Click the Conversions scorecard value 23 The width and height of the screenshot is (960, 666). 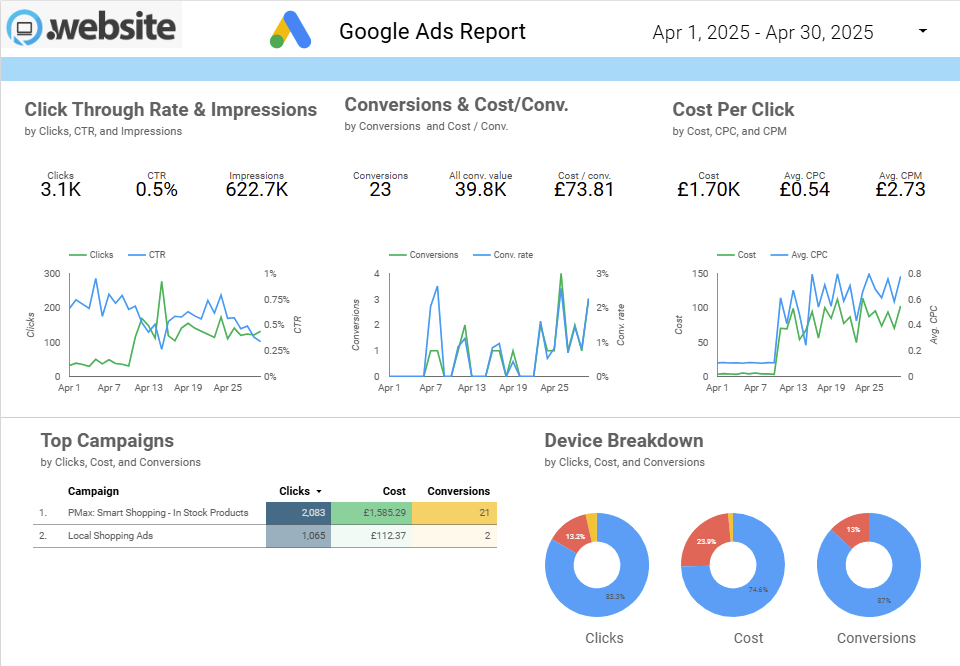coord(380,190)
